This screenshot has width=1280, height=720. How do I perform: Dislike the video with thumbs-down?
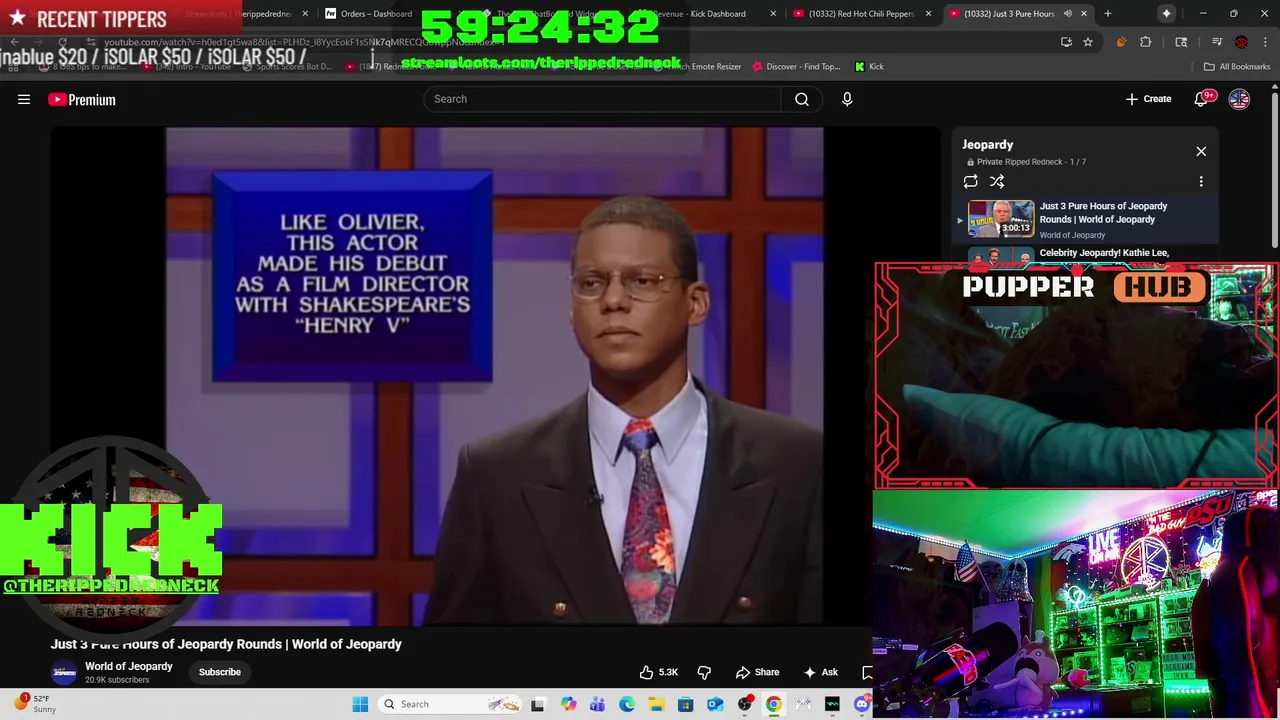click(704, 672)
